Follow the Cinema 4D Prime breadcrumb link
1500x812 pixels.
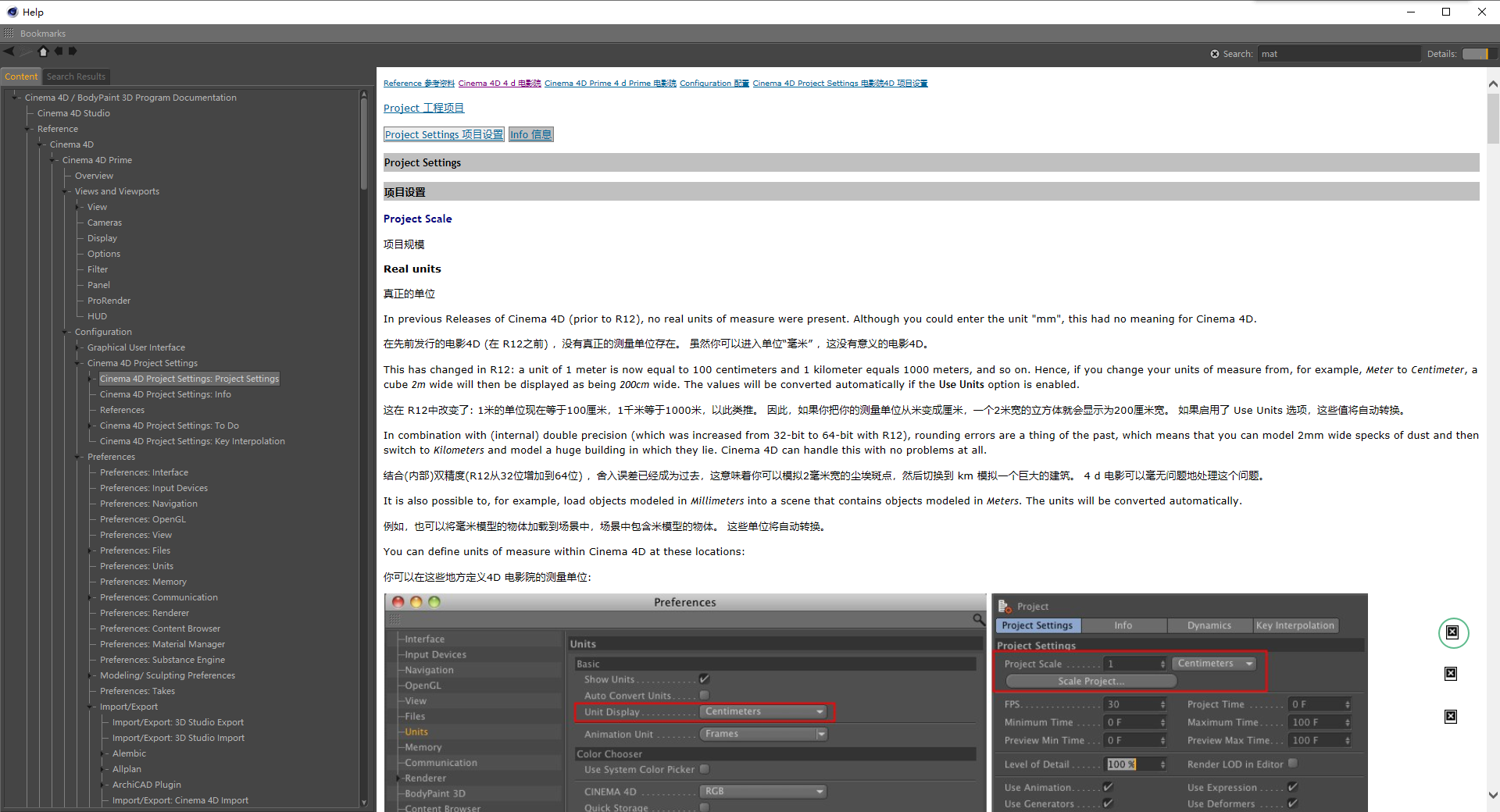pos(610,84)
